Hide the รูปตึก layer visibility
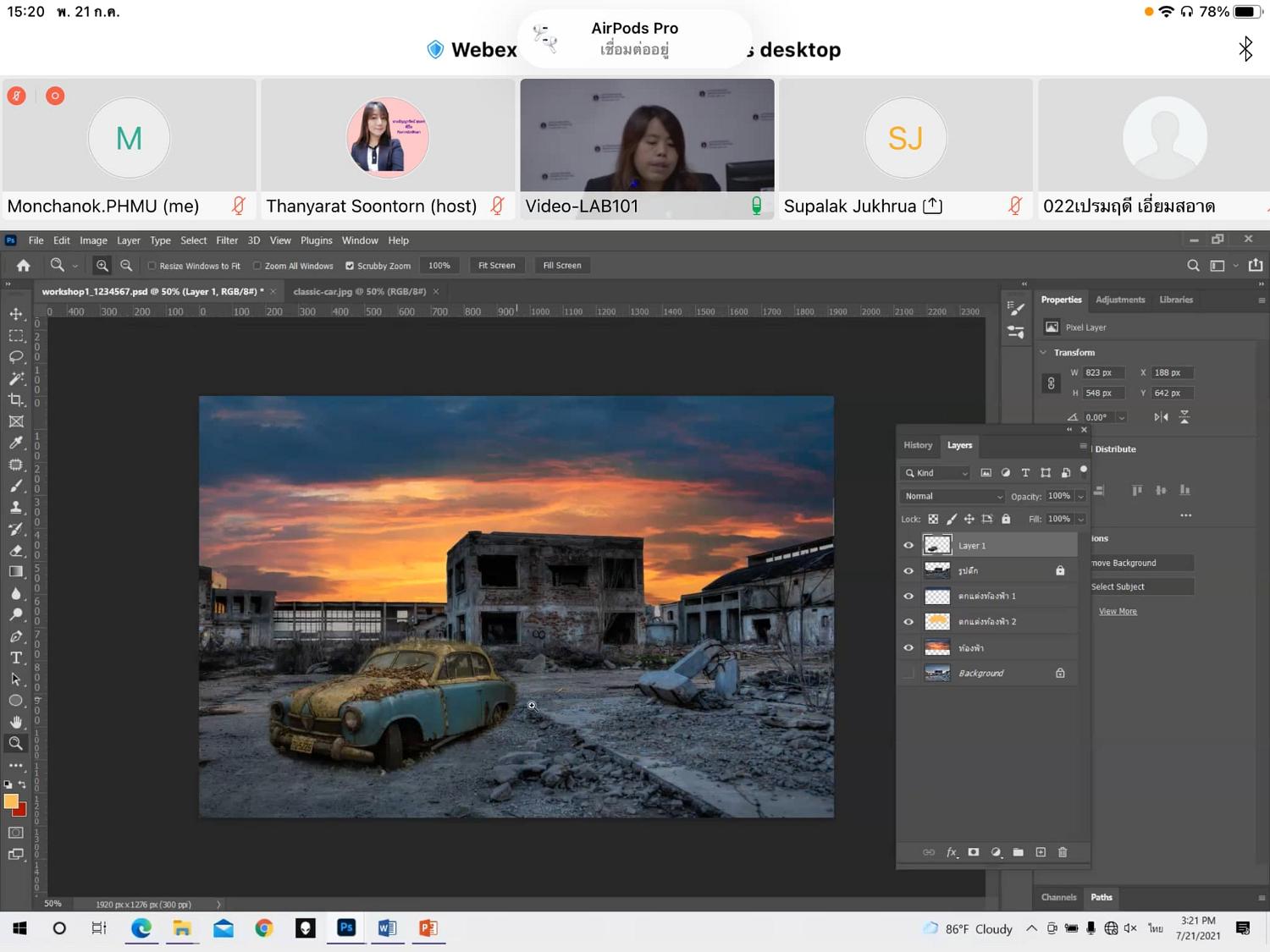1270x952 pixels. click(x=908, y=571)
